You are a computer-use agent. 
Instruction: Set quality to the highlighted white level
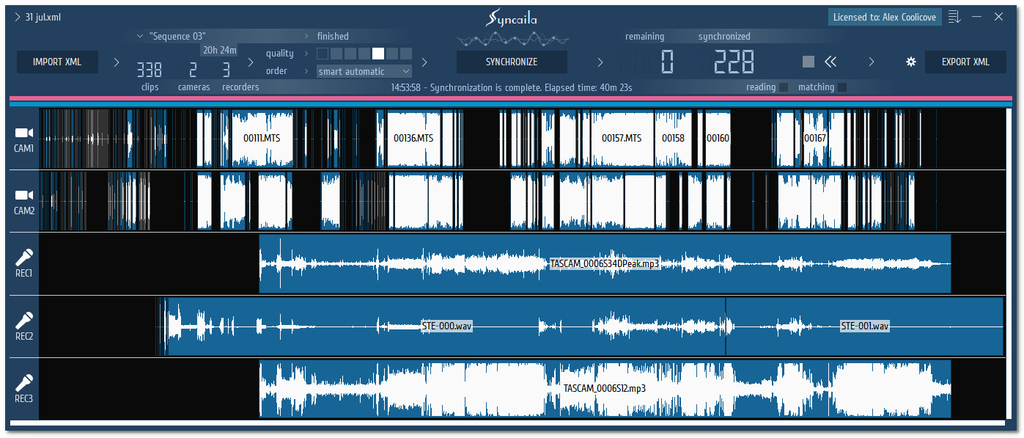pyautogui.click(x=378, y=53)
